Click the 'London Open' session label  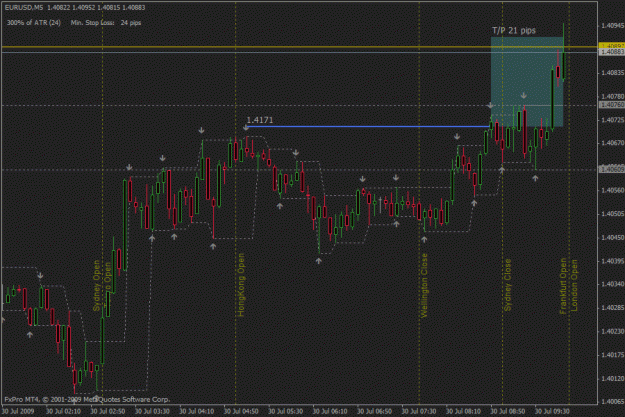574,285
